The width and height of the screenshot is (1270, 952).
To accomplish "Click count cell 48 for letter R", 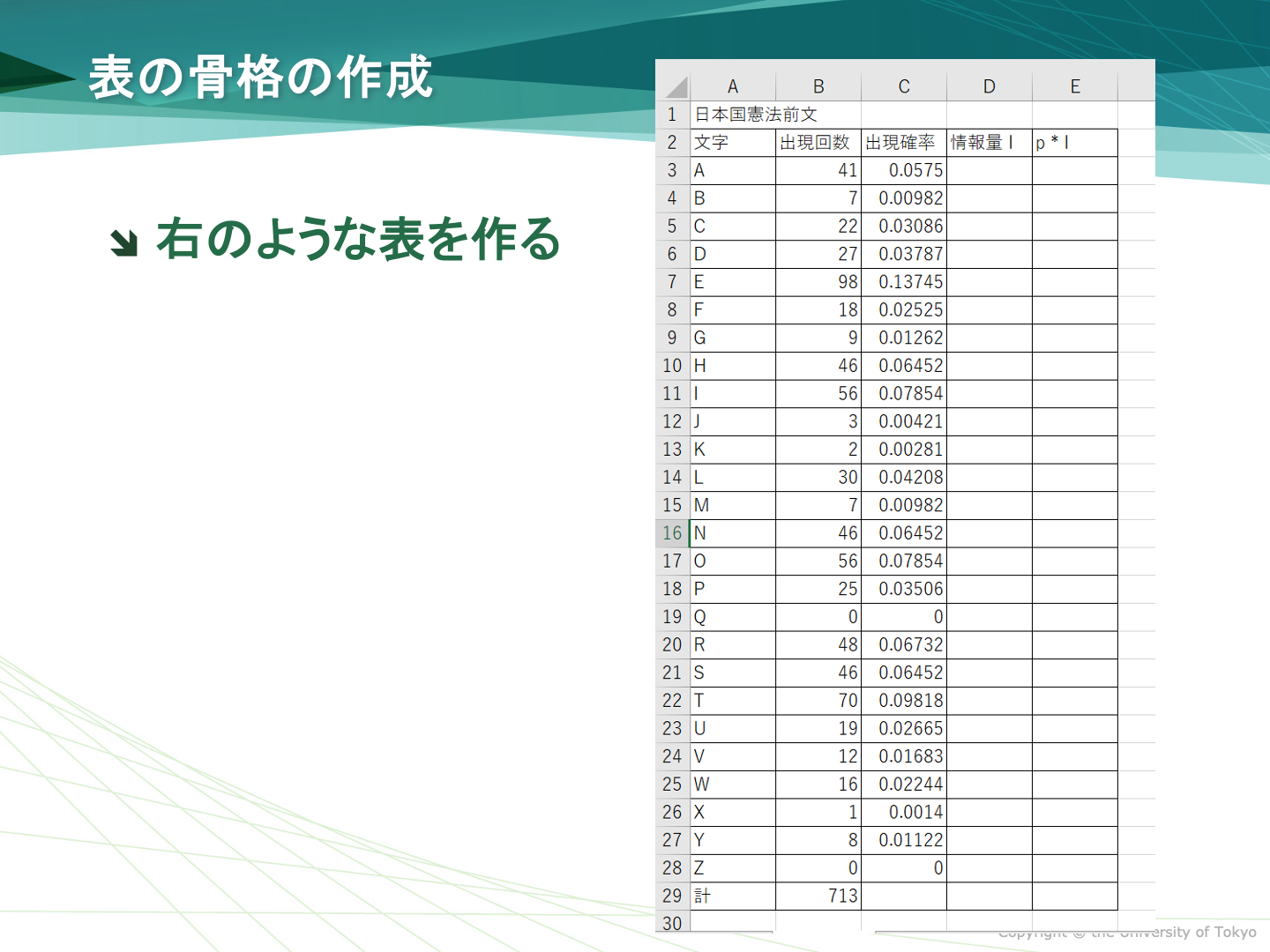I will 818,645.
